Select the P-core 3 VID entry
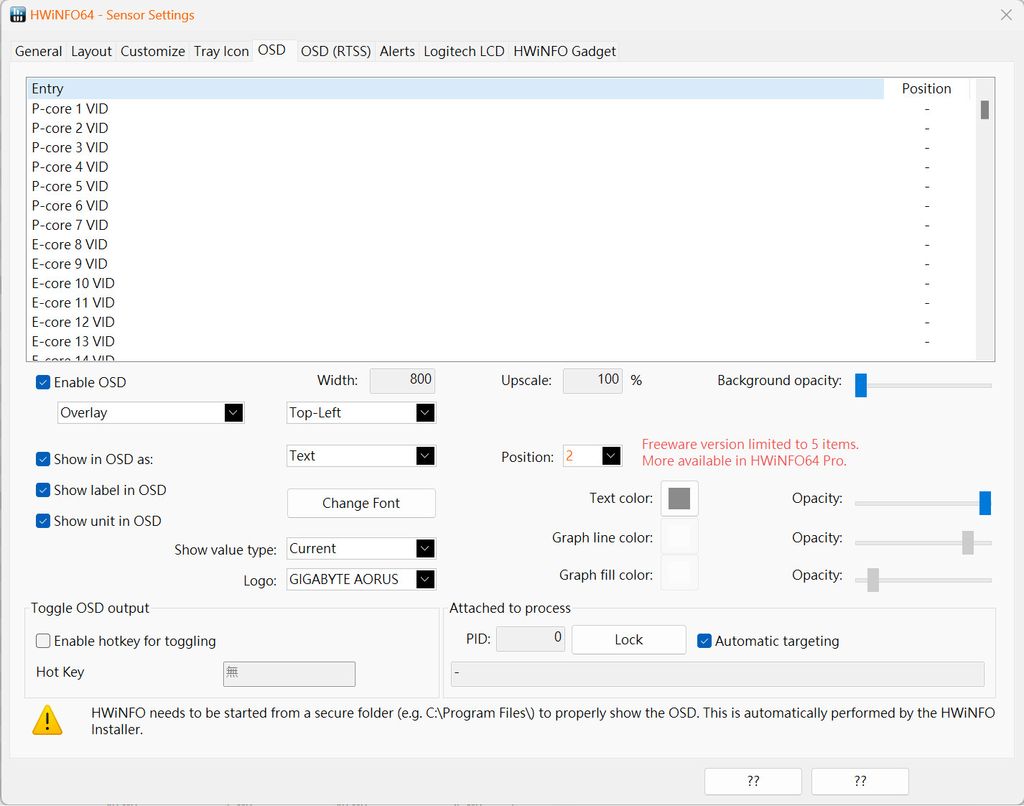 tap(70, 147)
